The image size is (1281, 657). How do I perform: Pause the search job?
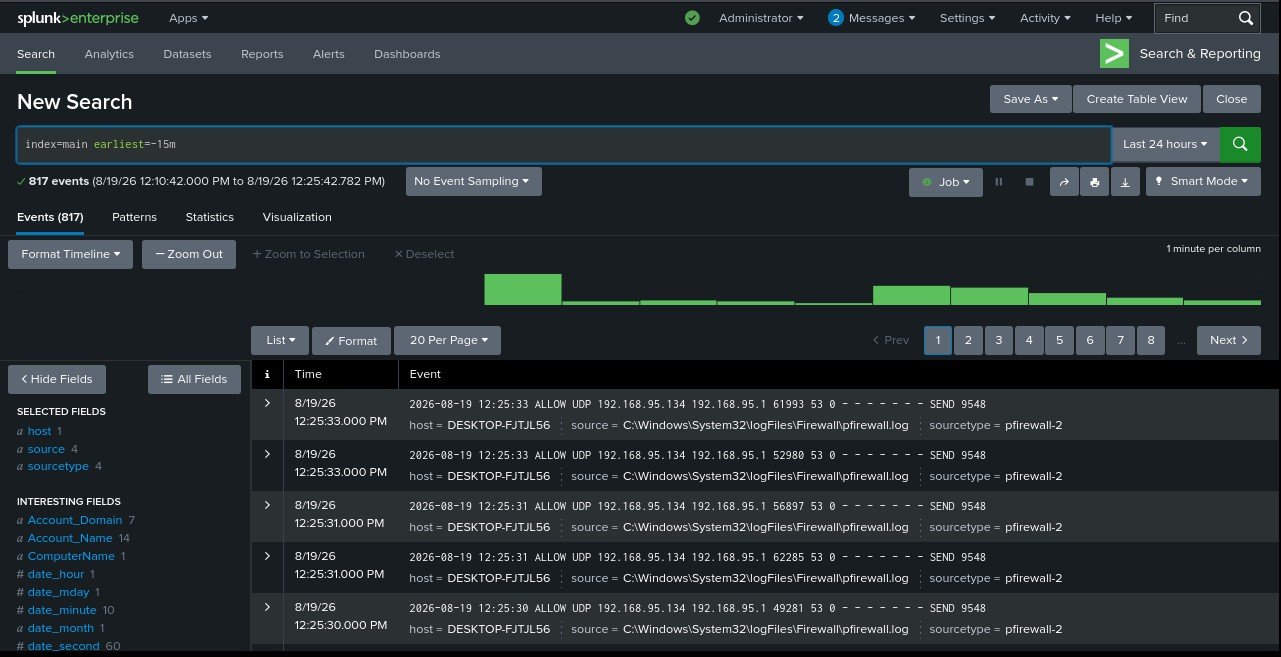pyautogui.click(x=998, y=182)
